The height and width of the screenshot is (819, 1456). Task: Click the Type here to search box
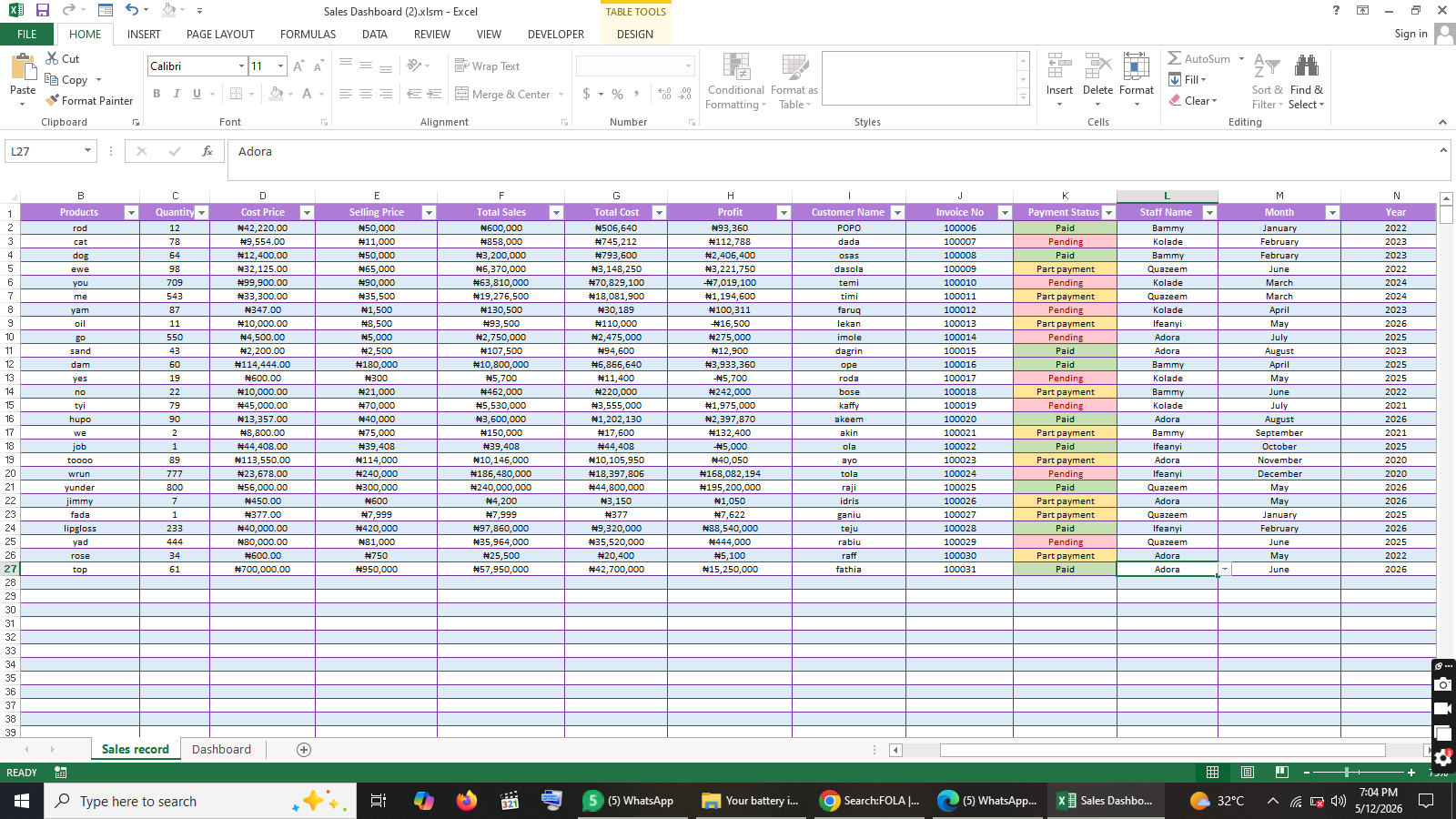coord(200,801)
